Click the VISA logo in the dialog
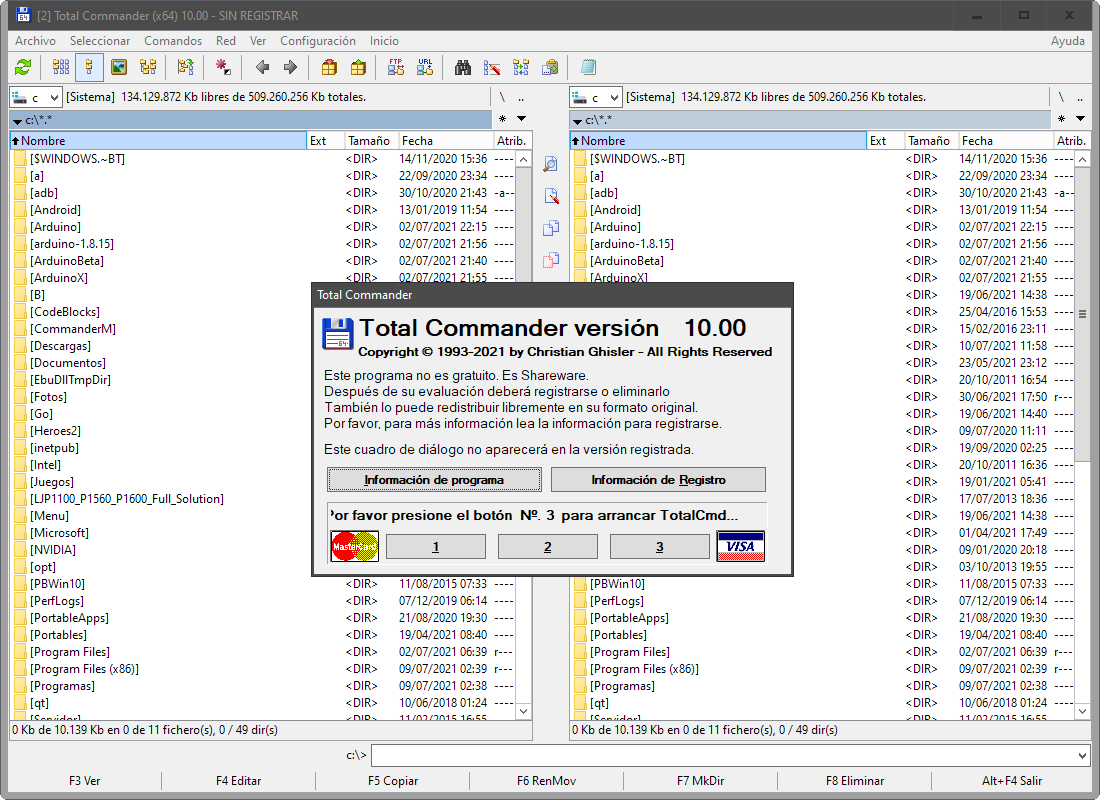The width and height of the screenshot is (1100, 800). point(740,546)
